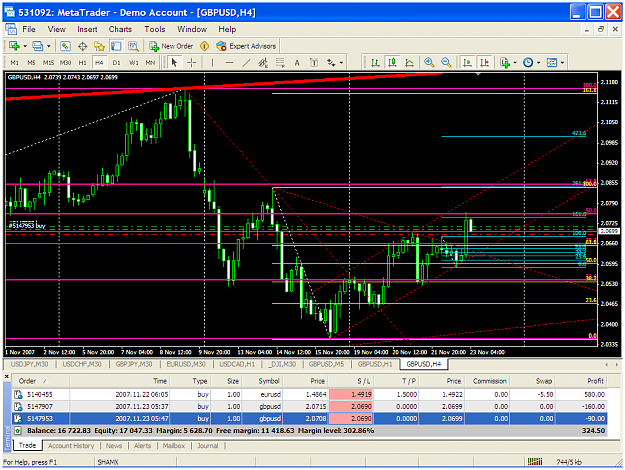Select the Text Label tool
This screenshot has width=625, height=470.
[314, 63]
